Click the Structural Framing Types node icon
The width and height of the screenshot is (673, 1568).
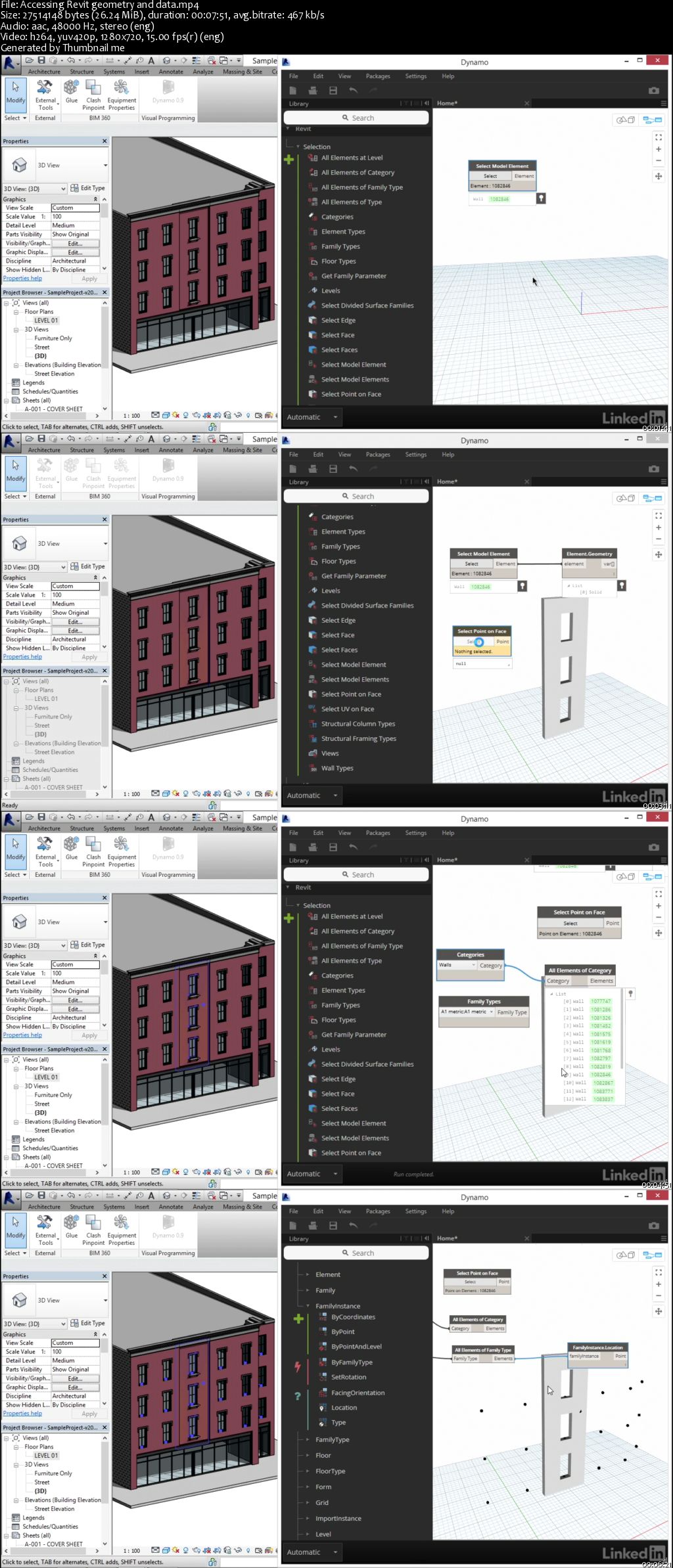(313, 738)
